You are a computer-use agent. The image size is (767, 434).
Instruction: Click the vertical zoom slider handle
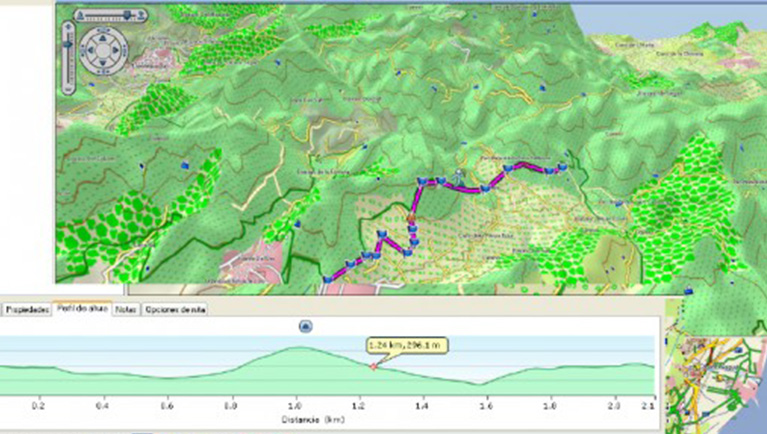tap(68, 44)
